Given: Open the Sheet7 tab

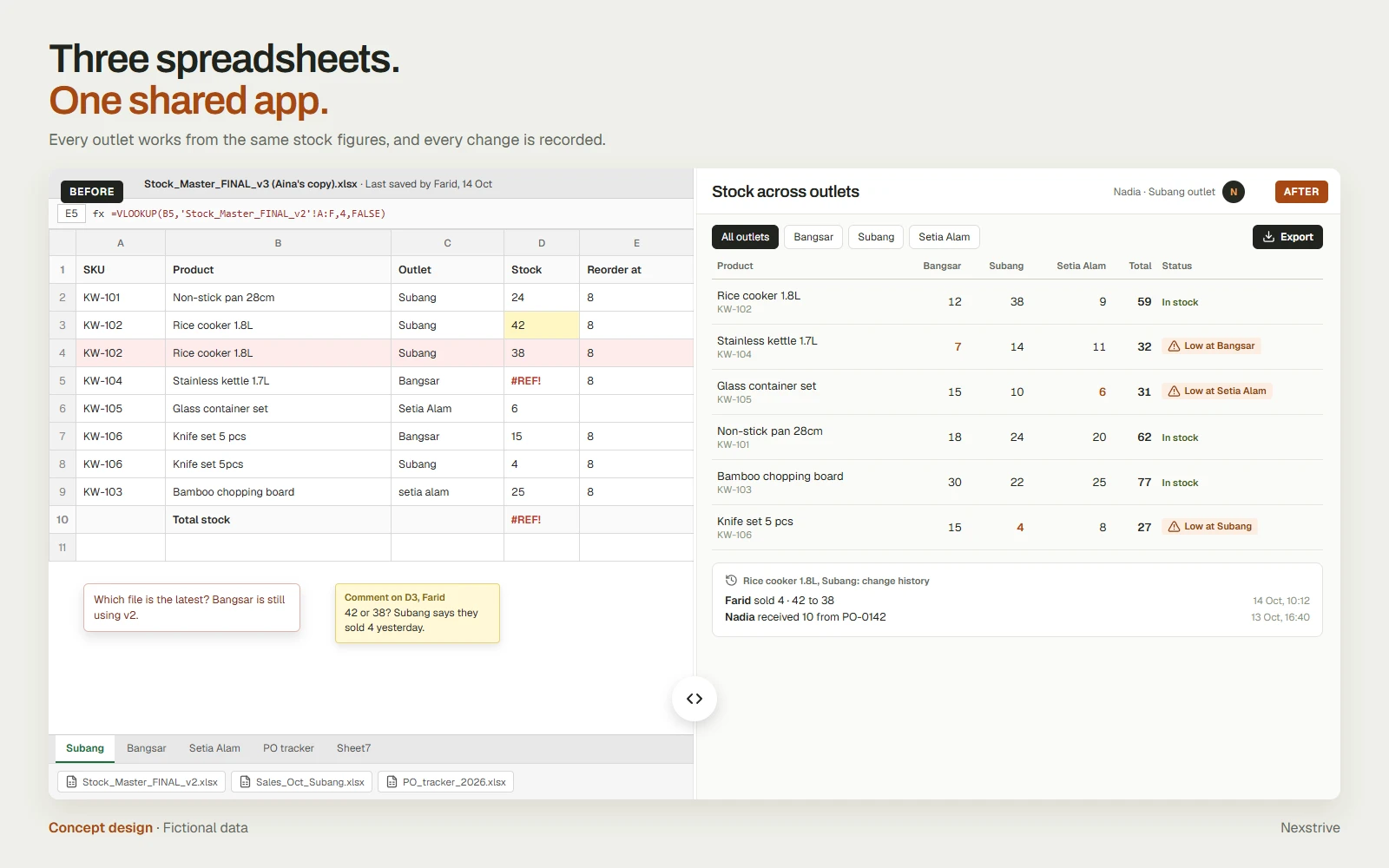Looking at the screenshot, I should point(353,748).
